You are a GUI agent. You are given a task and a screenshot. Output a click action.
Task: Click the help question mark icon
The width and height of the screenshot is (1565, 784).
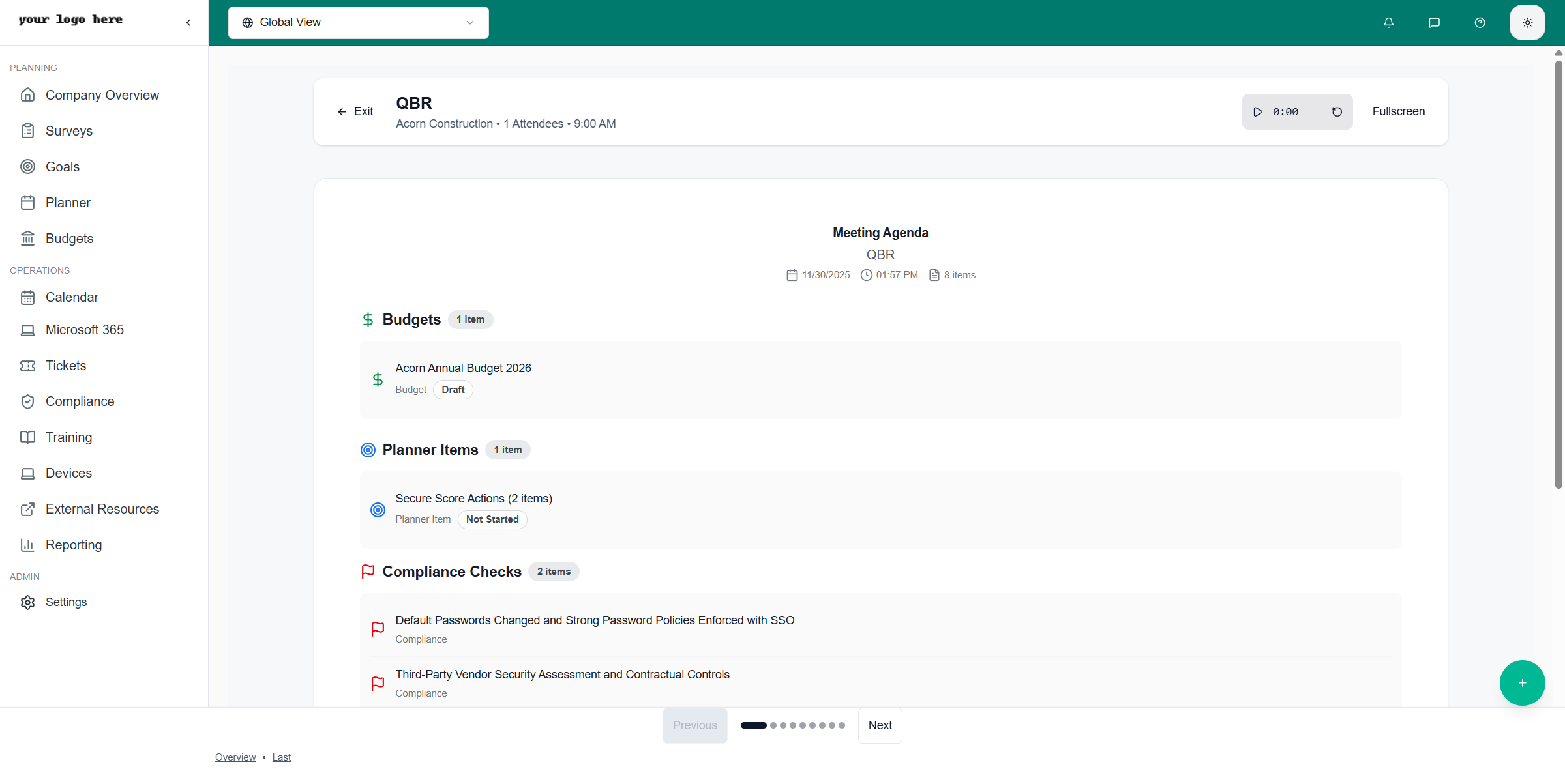click(x=1480, y=23)
